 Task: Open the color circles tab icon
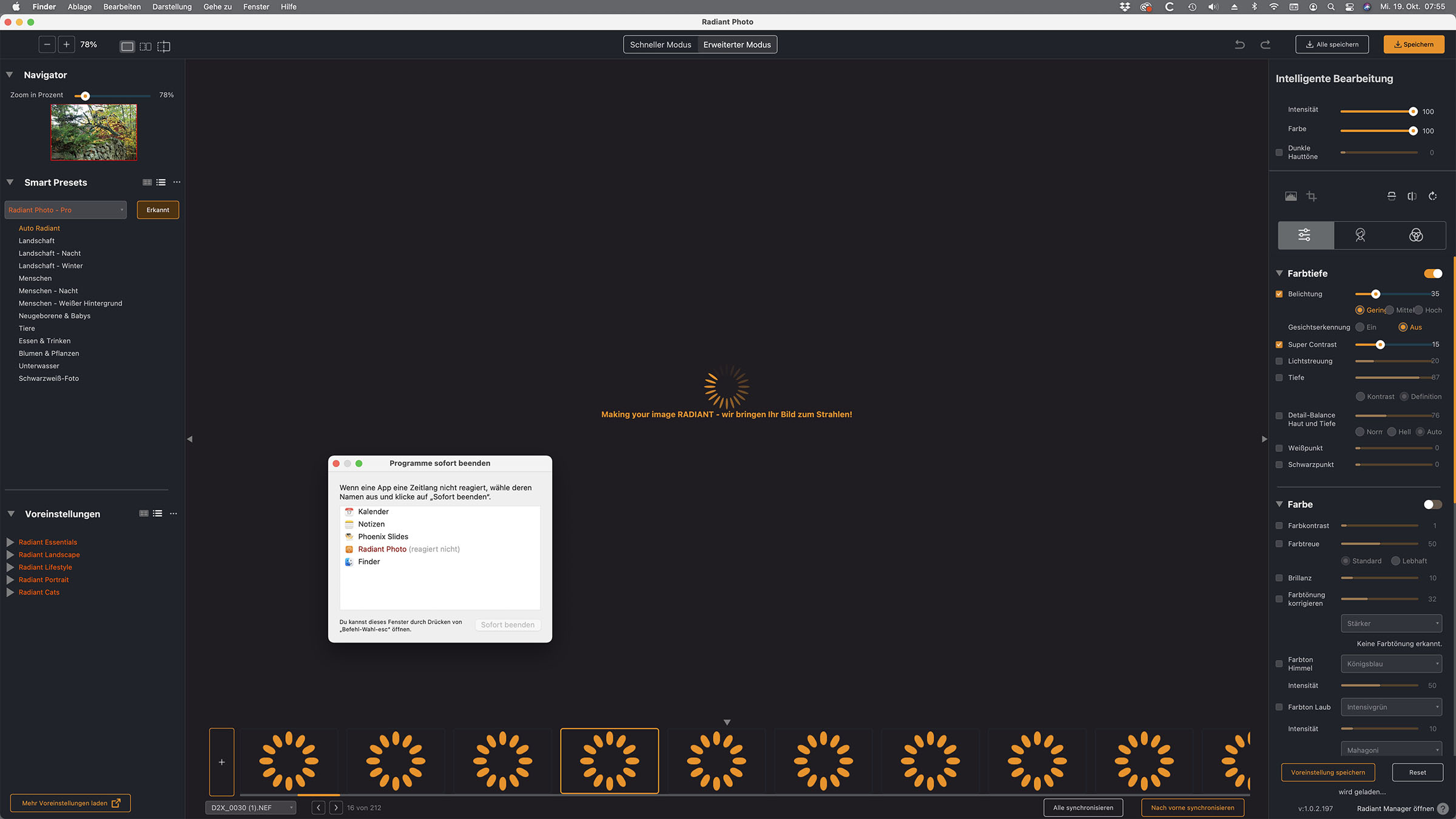(x=1416, y=235)
